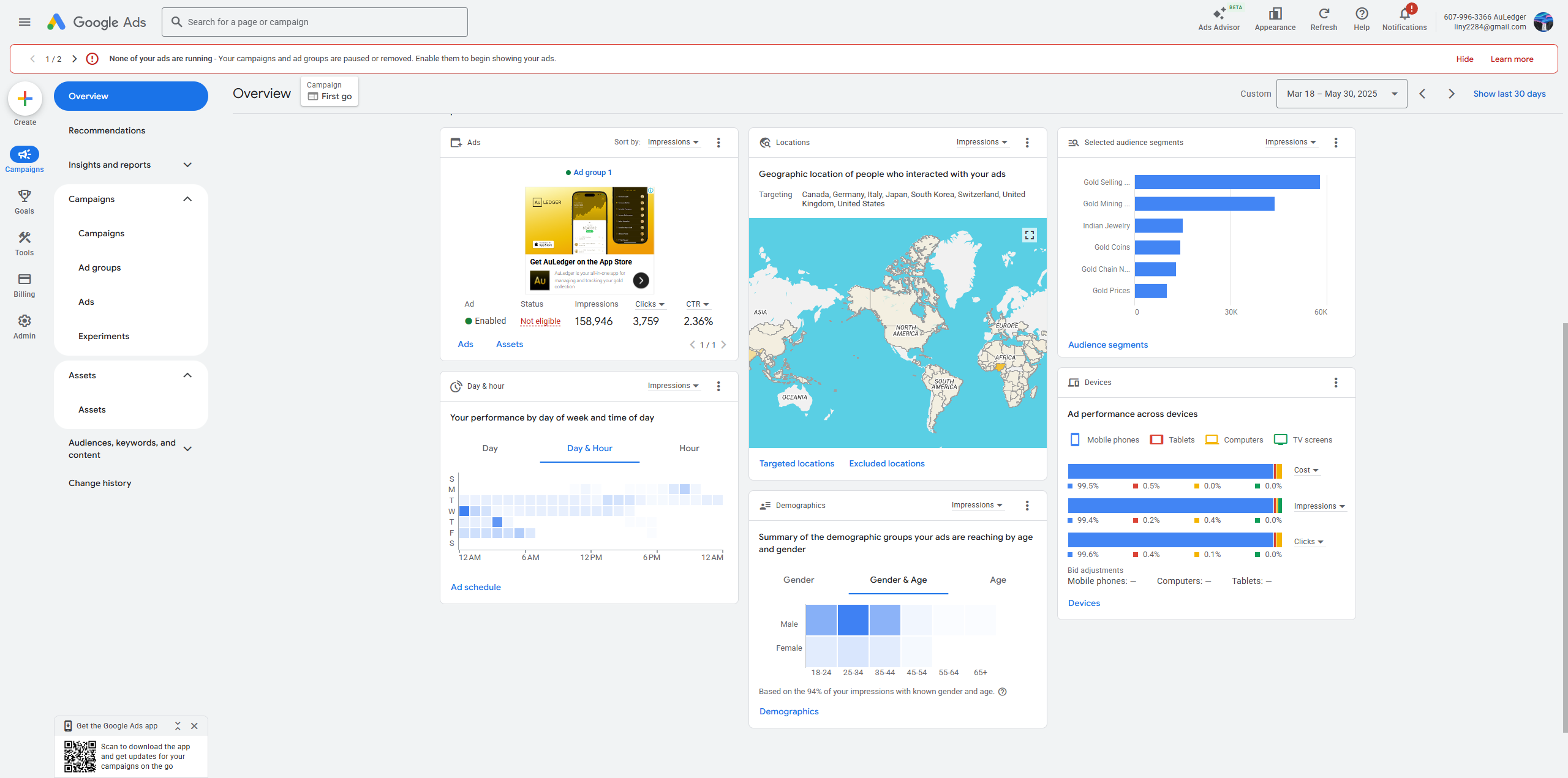
Task: Open Ads card three-dot menu
Action: click(718, 143)
